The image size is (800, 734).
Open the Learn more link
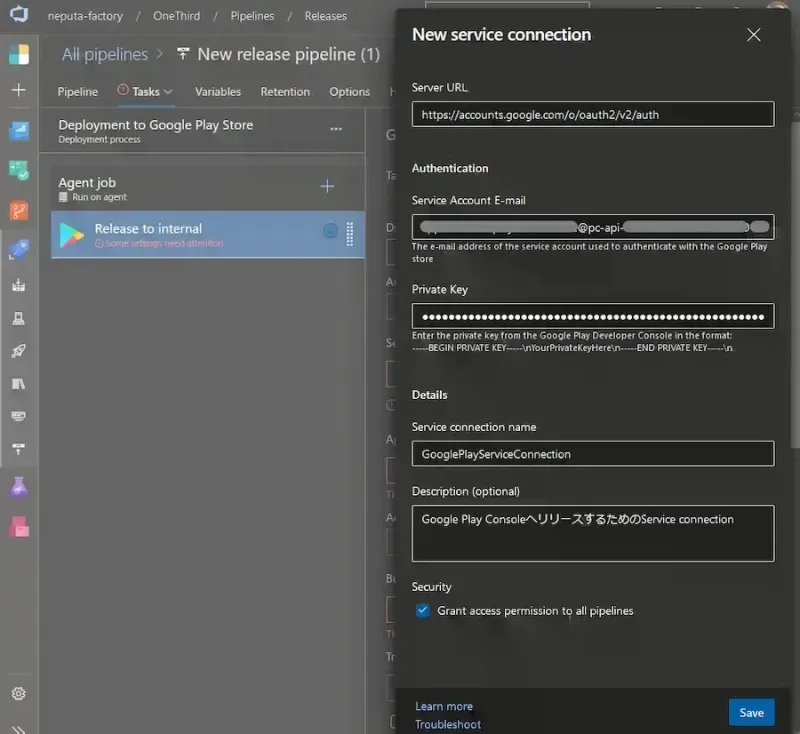444,706
